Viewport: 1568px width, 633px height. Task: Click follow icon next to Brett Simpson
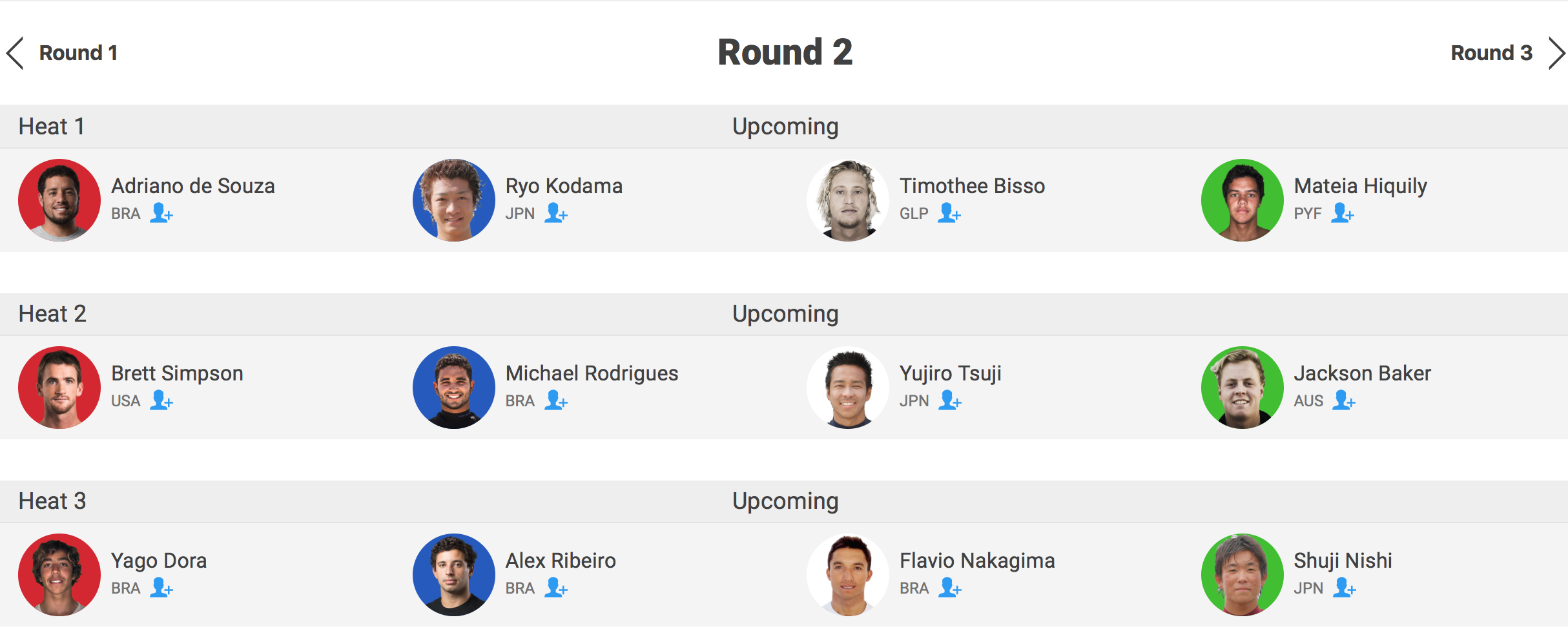point(161,400)
